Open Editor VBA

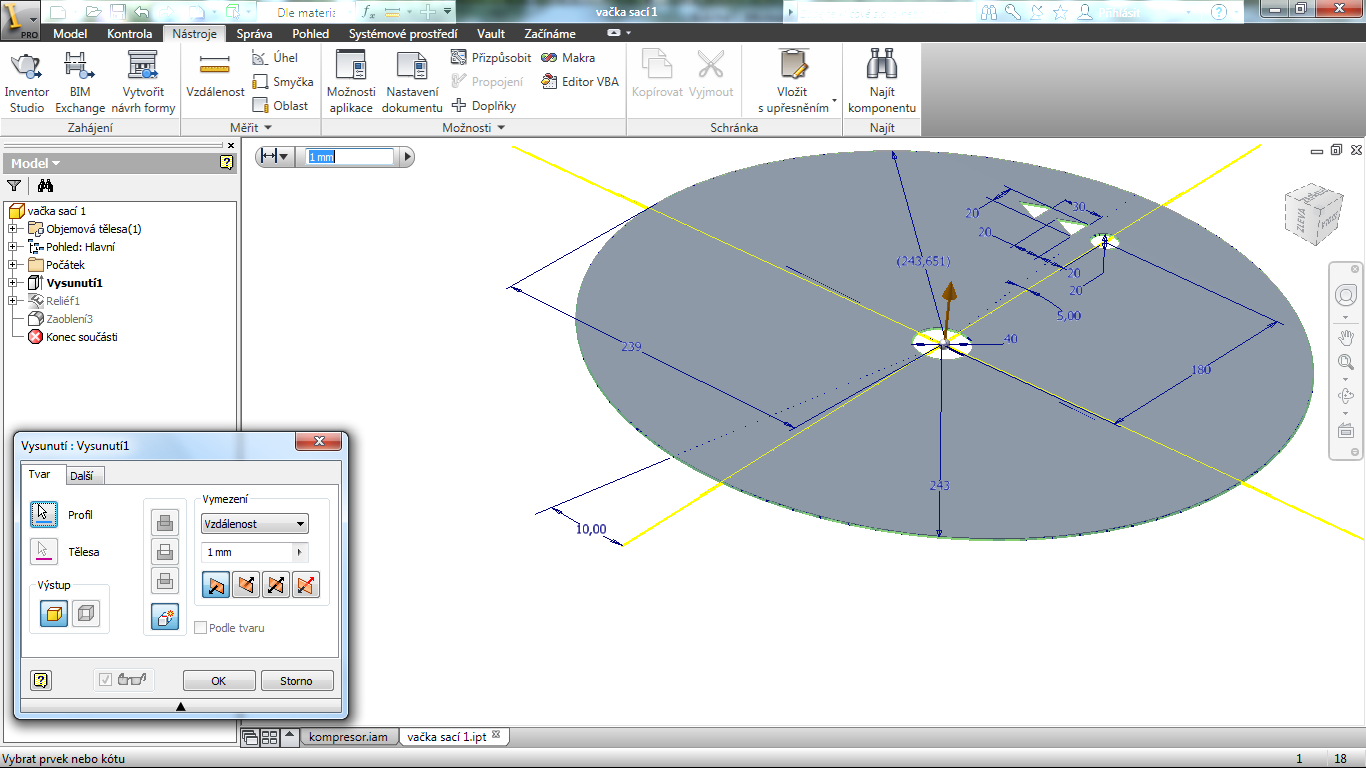[x=580, y=82]
